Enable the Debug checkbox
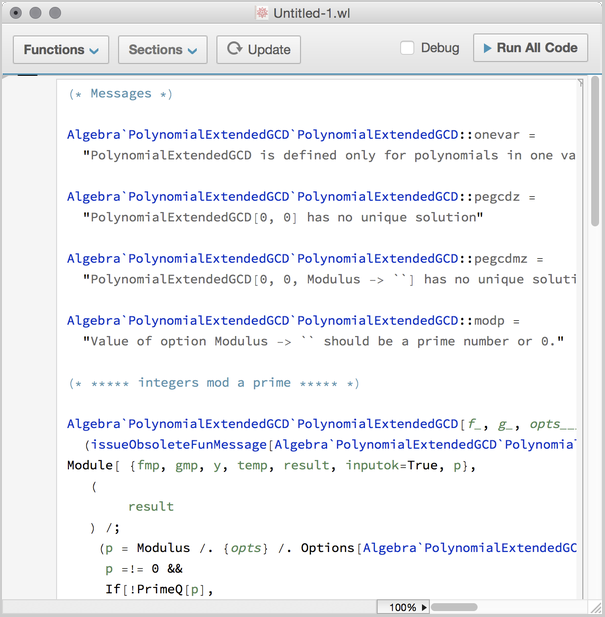Viewport: 605px width, 617px height. tap(407, 48)
